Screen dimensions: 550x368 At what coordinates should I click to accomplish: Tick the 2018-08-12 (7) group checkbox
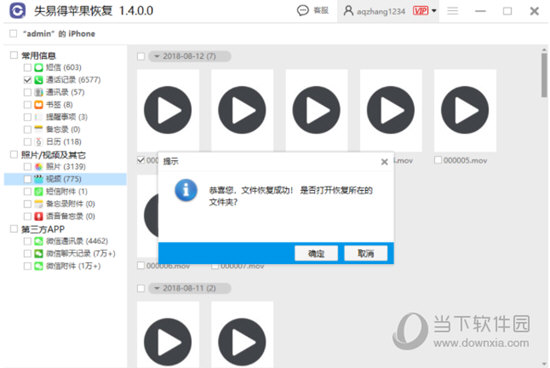point(141,56)
